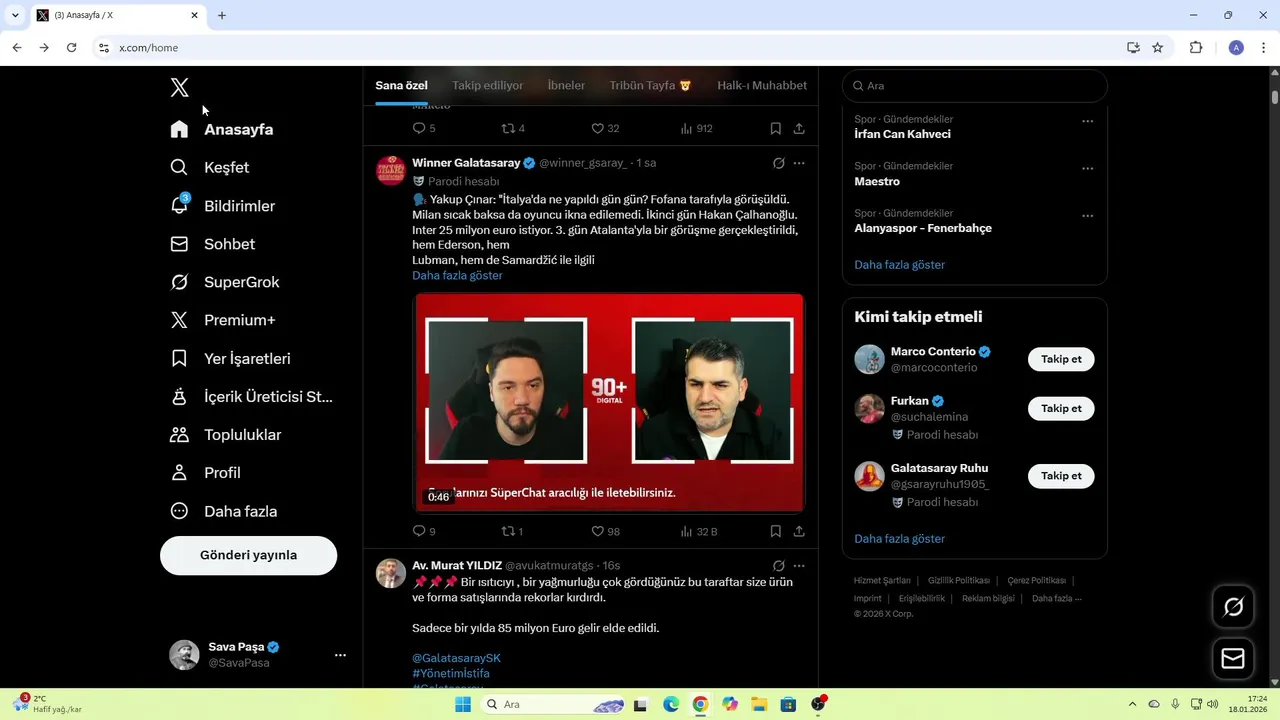Viewport: 1280px width, 720px height.
Task: Open İçerik Üreticisi Stüdyosu icon
Action: click(x=179, y=396)
